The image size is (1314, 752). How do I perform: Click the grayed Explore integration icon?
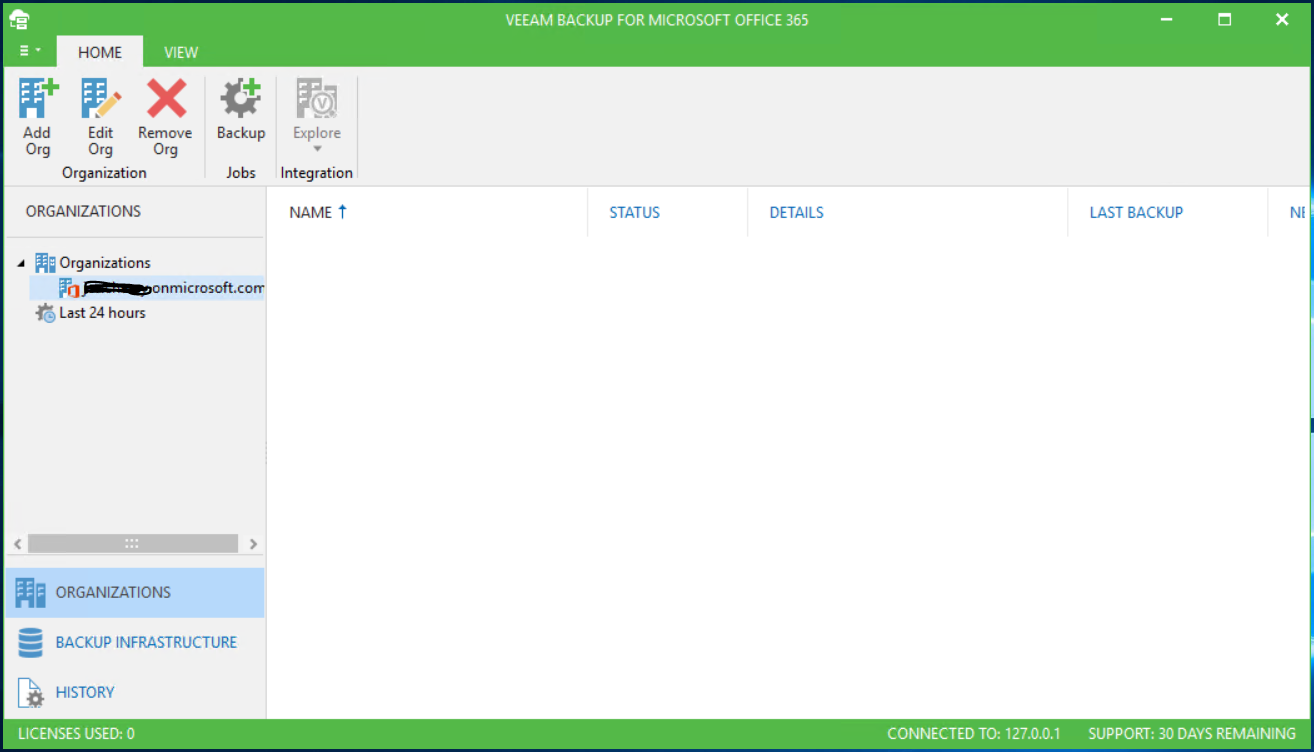[x=317, y=100]
